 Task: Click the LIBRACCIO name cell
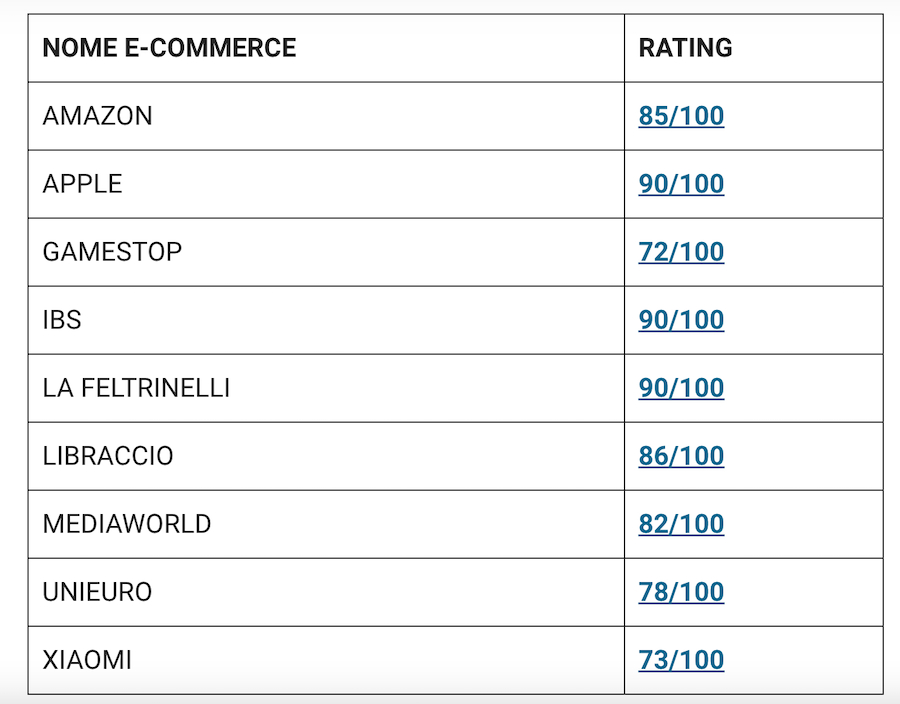(x=108, y=456)
